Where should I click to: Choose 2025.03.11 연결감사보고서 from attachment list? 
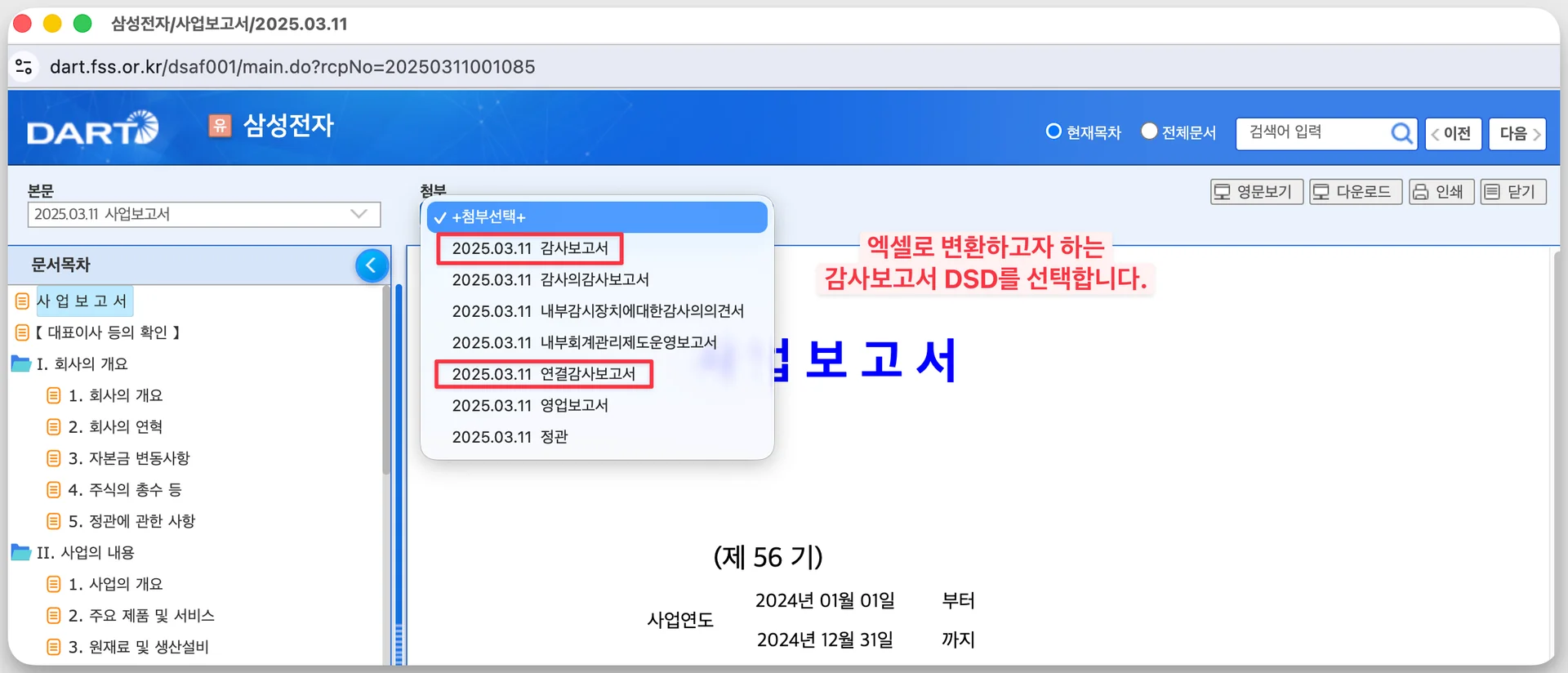543,374
